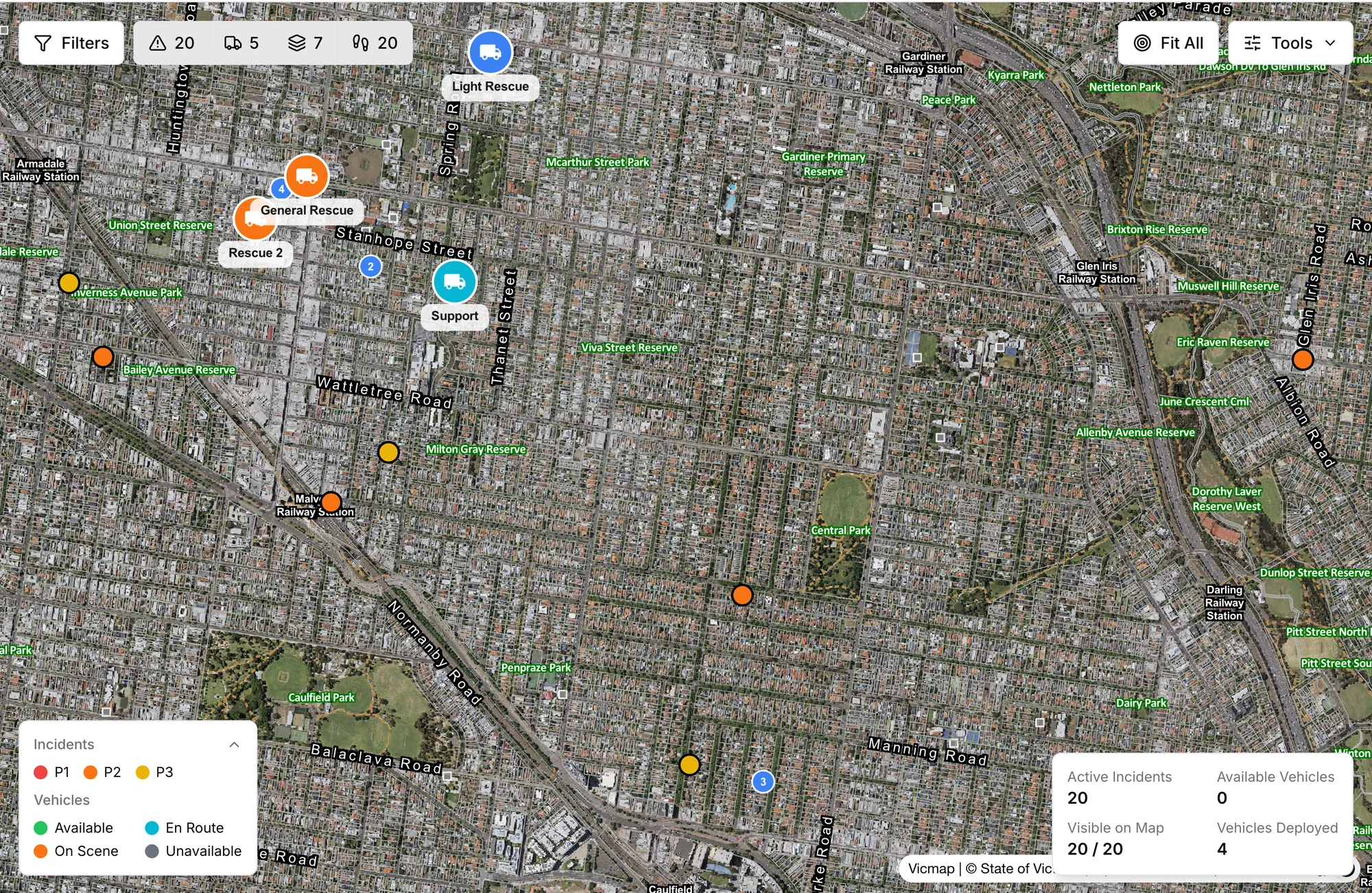
Task: Click yellow incident near Inverness Avenue Park
Action: coord(69,283)
